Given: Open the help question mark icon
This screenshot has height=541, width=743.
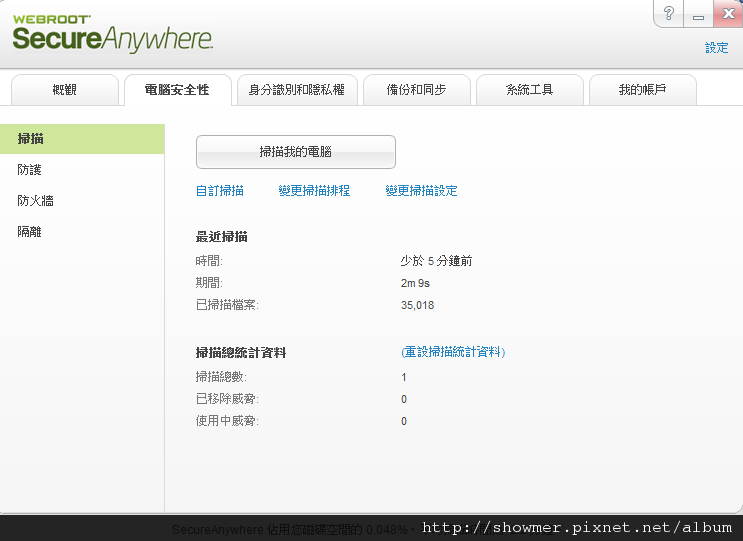Looking at the screenshot, I should [x=669, y=13].
